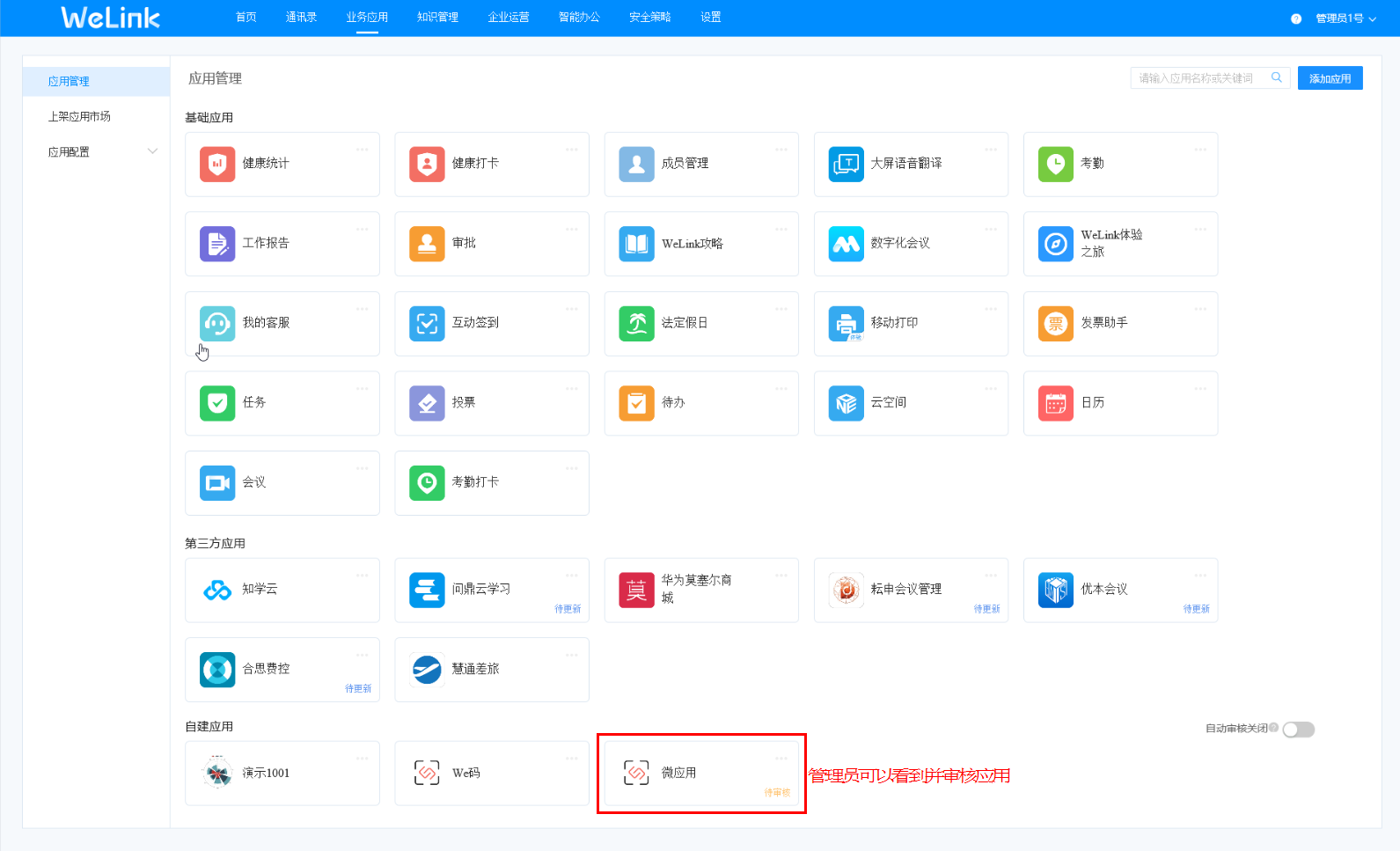
Task: Expand the 应用配置 sidebar chevron
Action: pos(152,151)
